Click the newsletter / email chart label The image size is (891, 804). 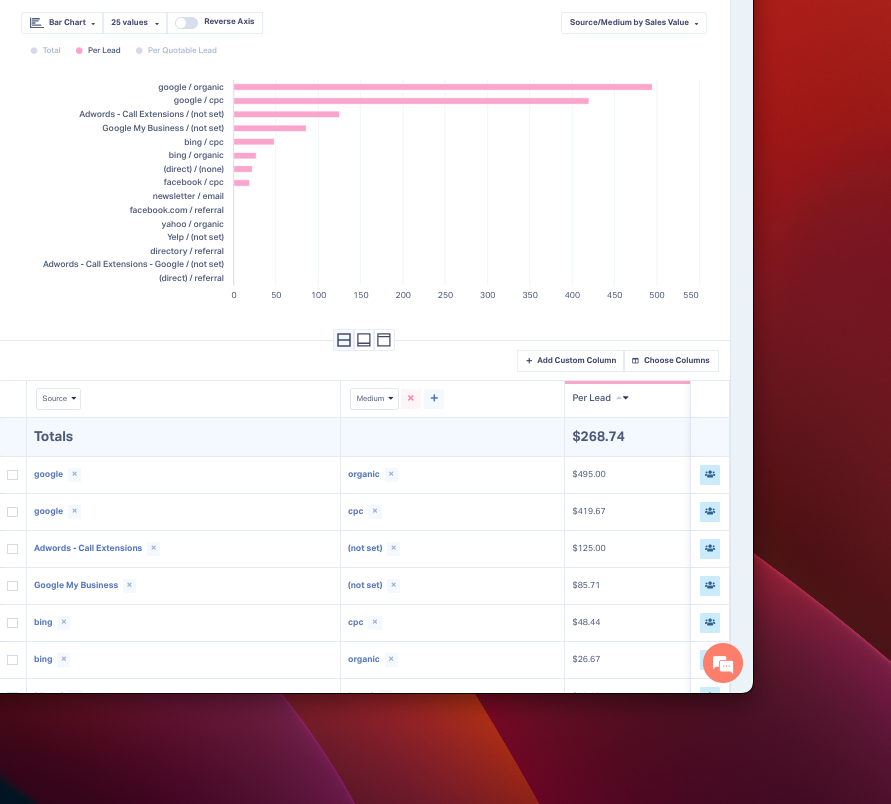point(188,196)
